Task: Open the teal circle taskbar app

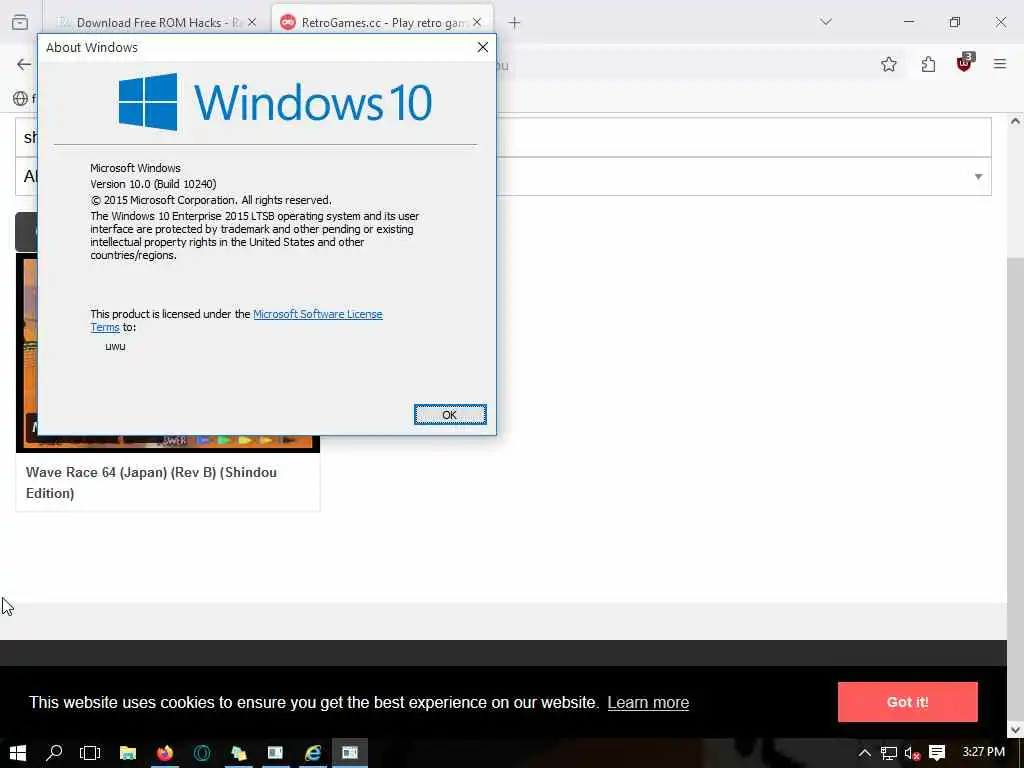Action: 202,753
